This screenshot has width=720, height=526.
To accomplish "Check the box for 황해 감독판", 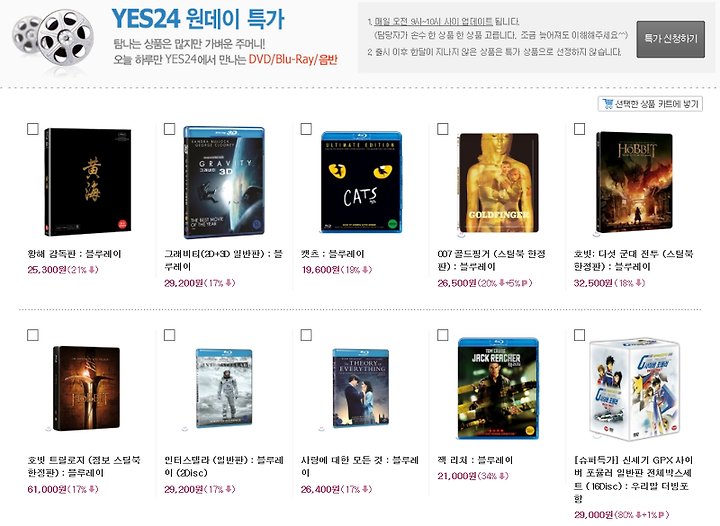I will coord(33,129).
